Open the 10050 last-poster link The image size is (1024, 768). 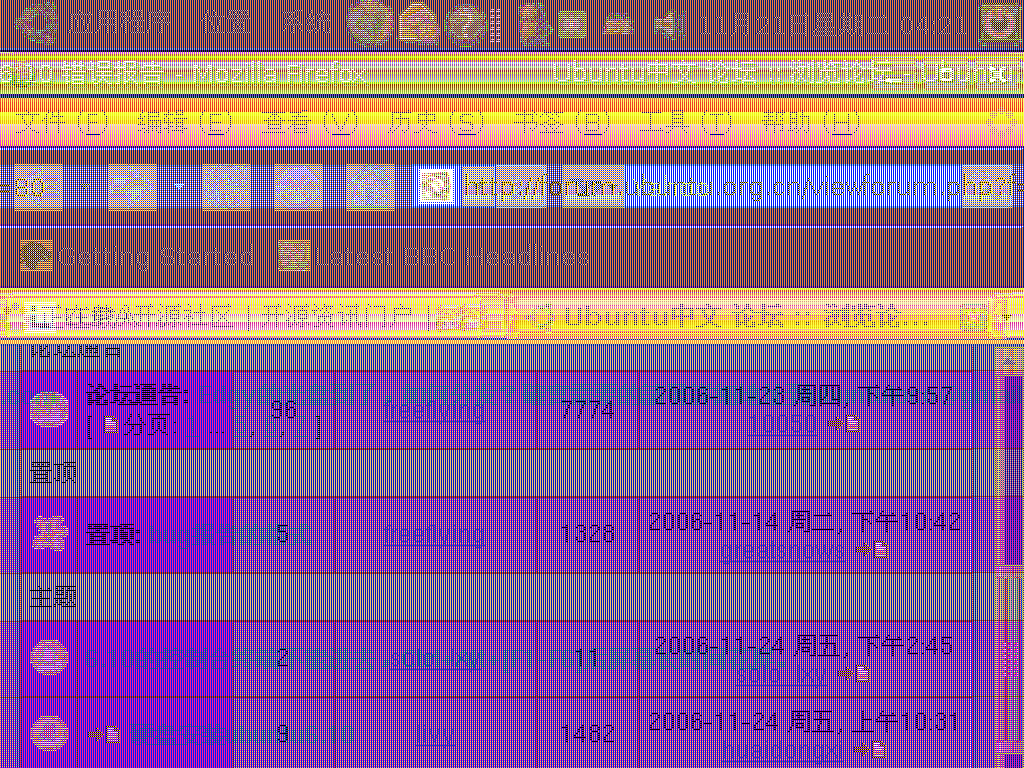[782, 424]
